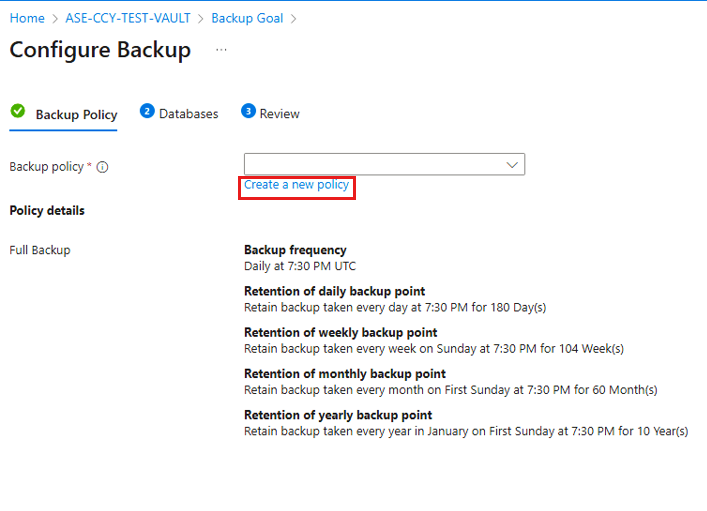
Task: Click the info icon beside Backup policy
Action: click(102, 167)
